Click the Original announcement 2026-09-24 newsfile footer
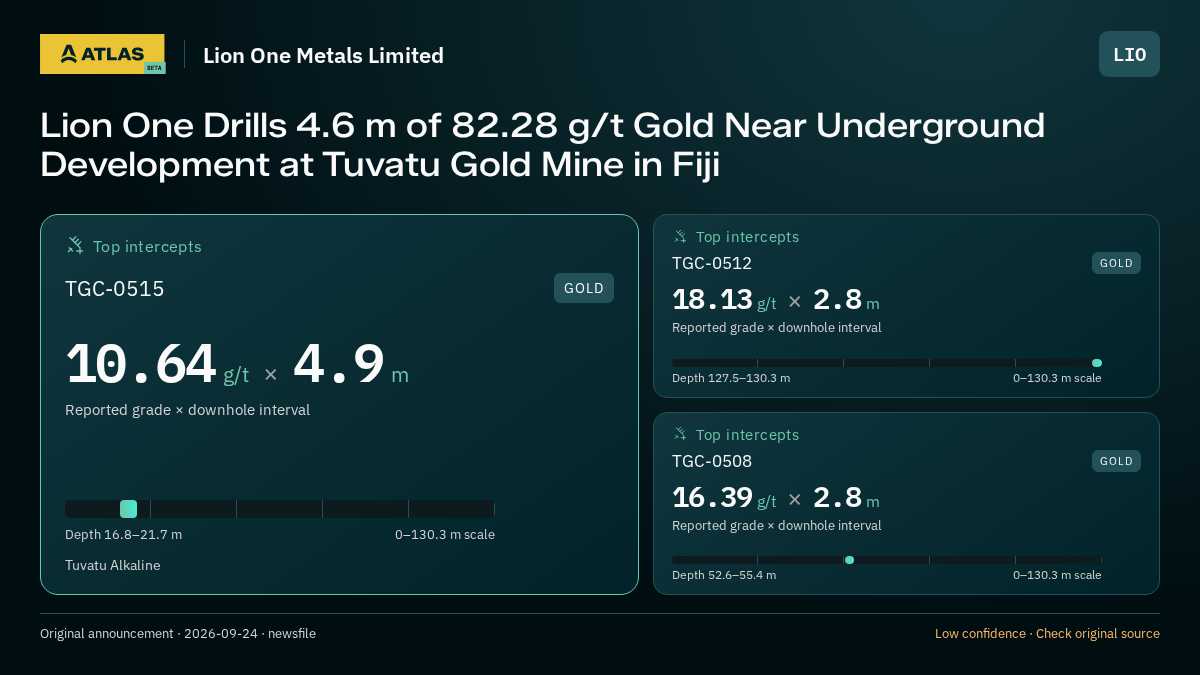 coord(178,633)
